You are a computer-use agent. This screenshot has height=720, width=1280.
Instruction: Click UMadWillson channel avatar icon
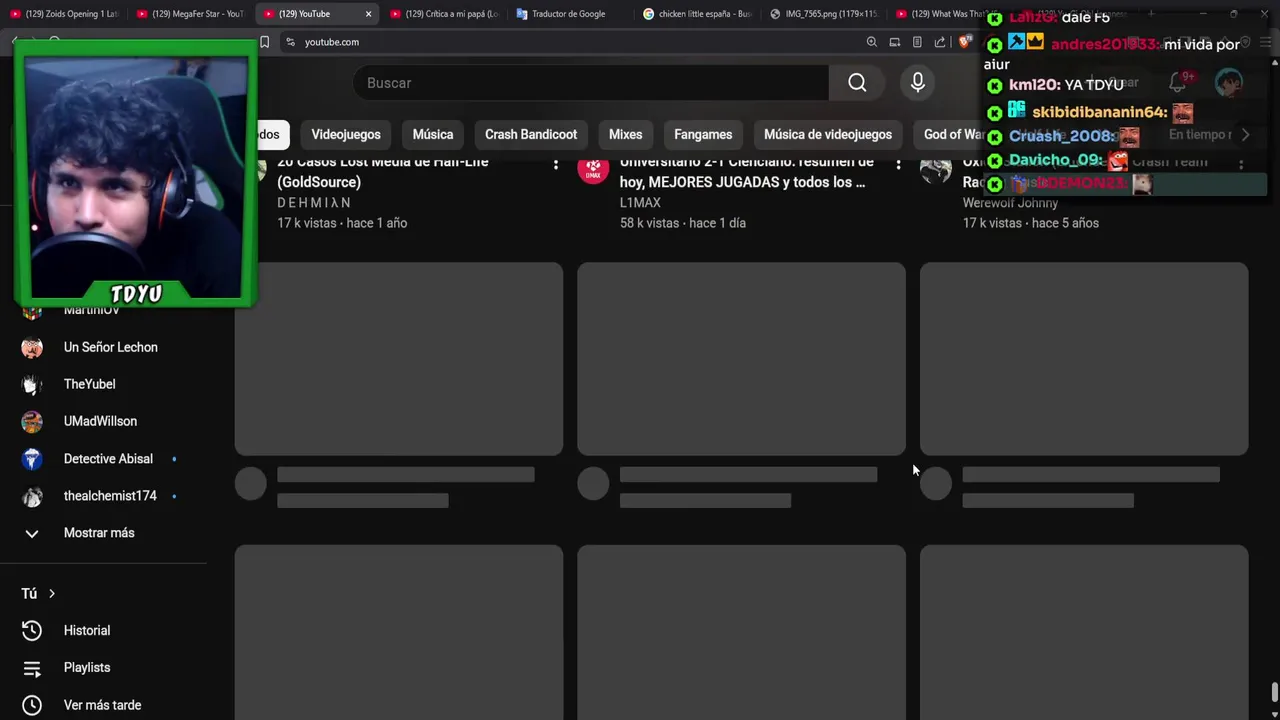[32, 421]
